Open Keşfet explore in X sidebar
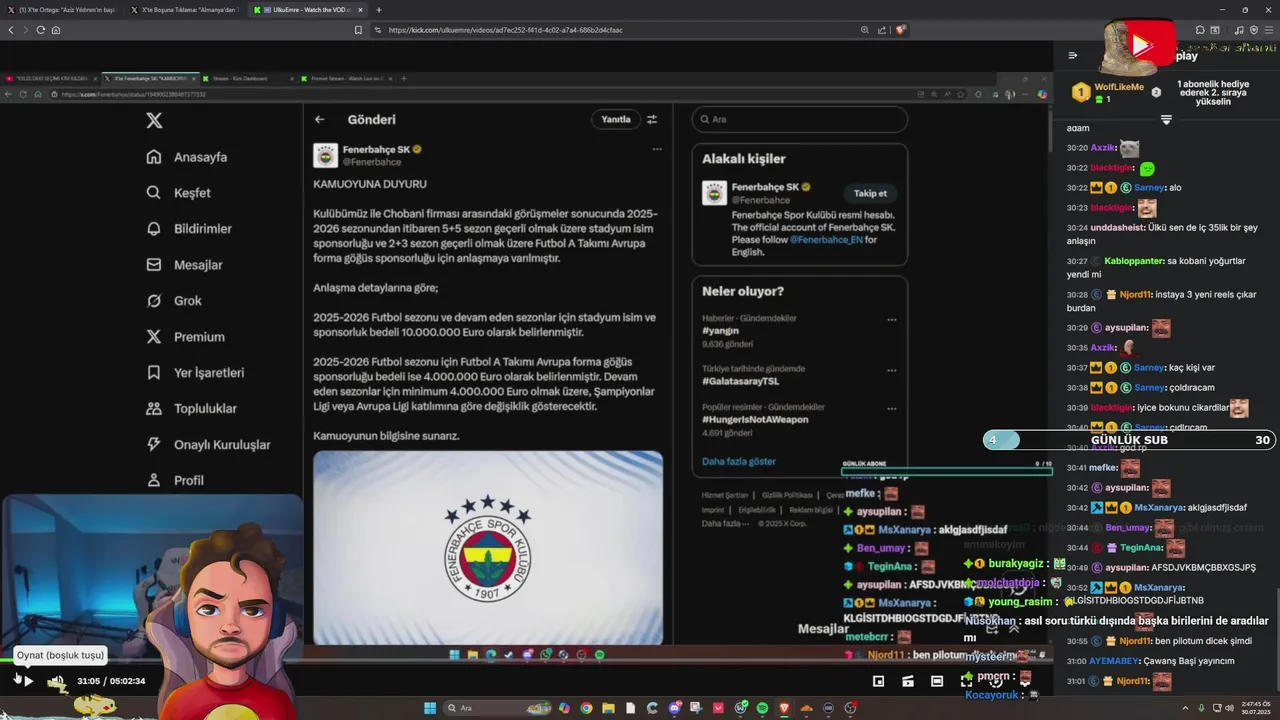The height and width of the screenshot is (720, 1280). [178, 193]
